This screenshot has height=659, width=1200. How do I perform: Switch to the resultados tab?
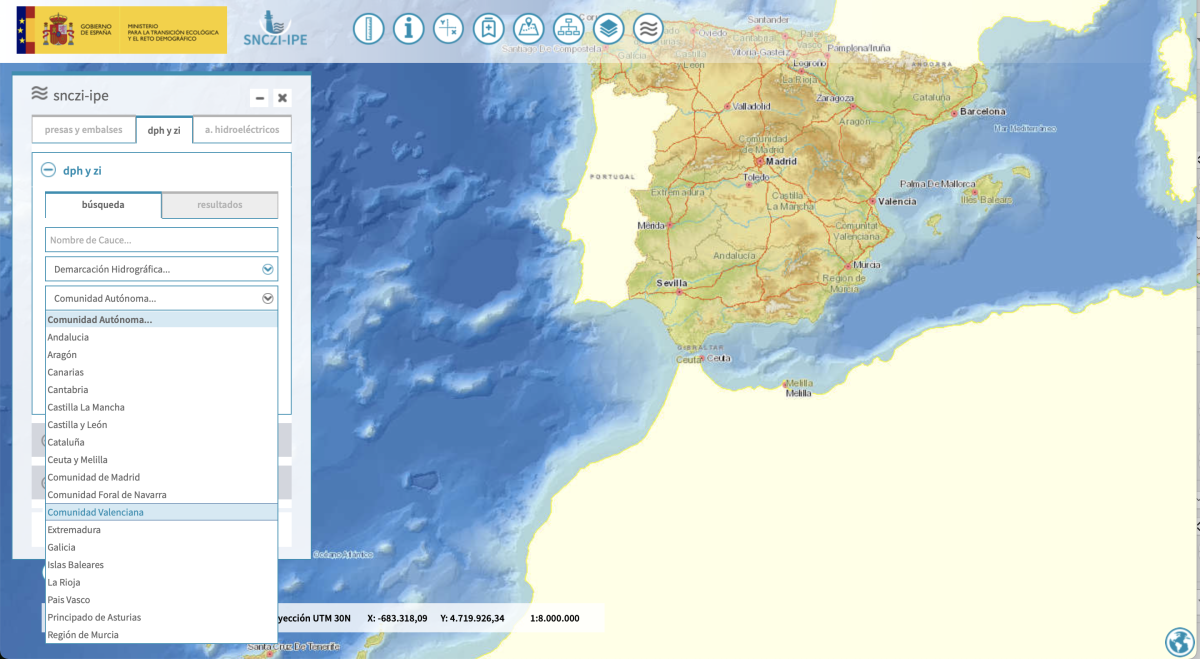(219, 205)
